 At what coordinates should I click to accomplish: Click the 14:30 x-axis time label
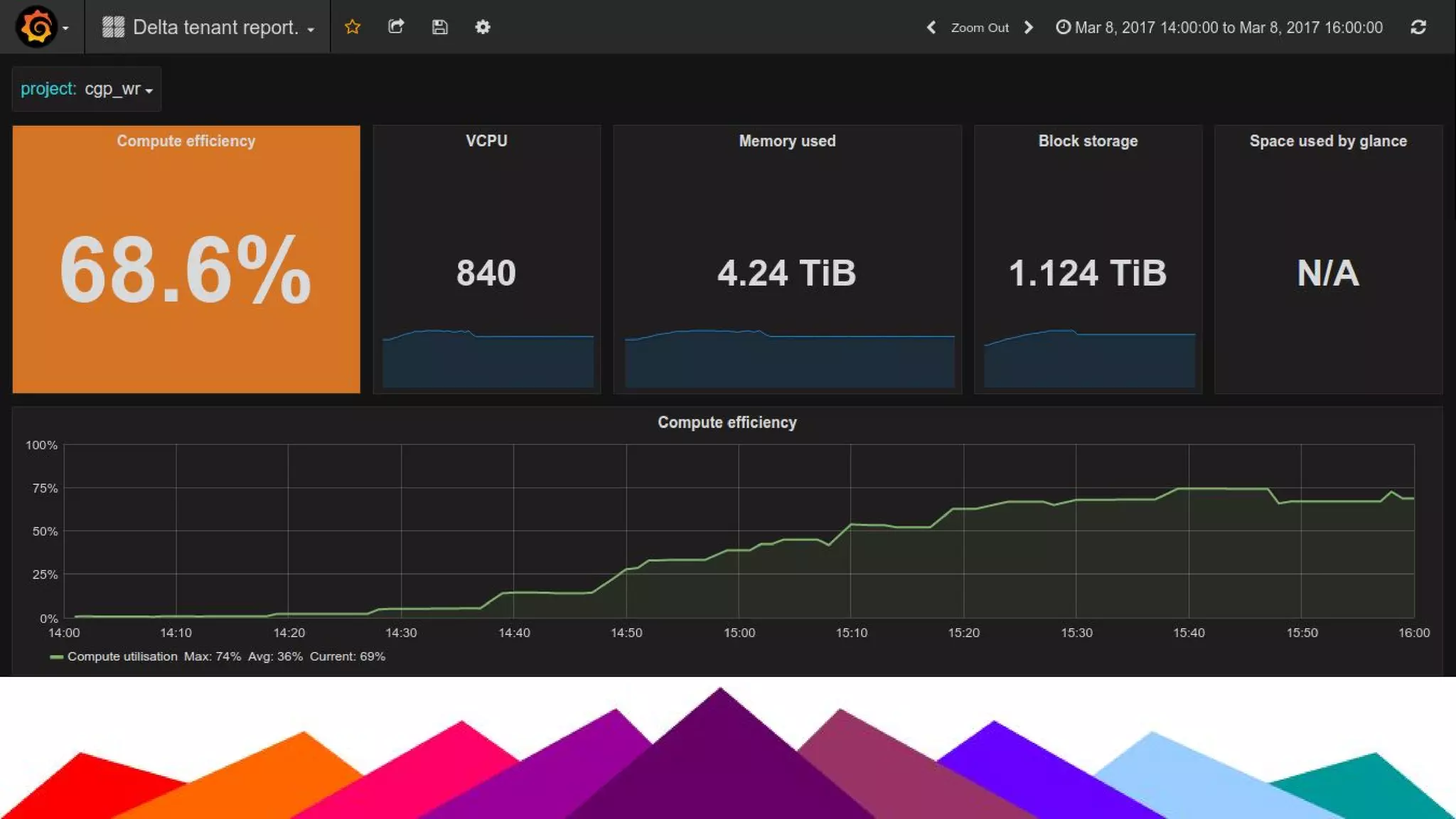pos(401,633)
